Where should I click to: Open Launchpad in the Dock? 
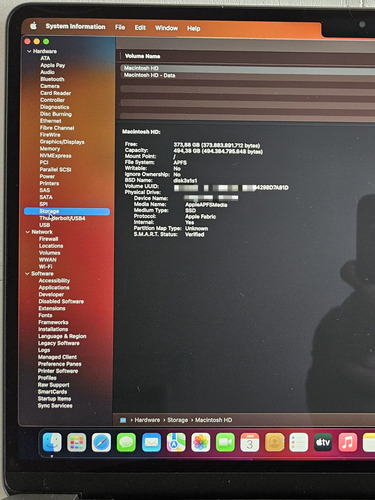tap(76, 442)
